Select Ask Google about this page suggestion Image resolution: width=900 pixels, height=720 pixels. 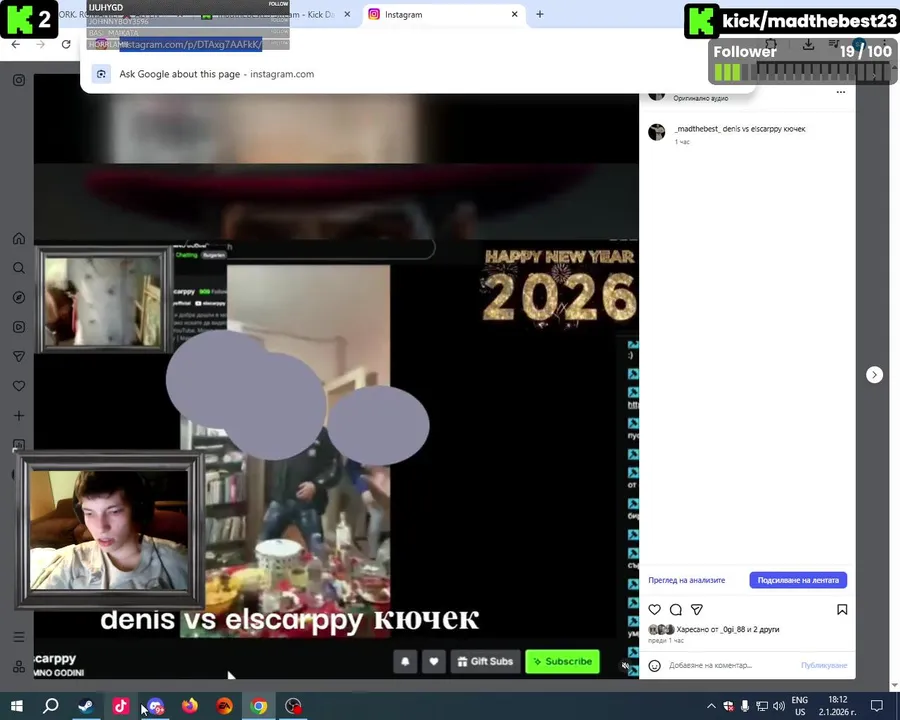coord(216,74)
